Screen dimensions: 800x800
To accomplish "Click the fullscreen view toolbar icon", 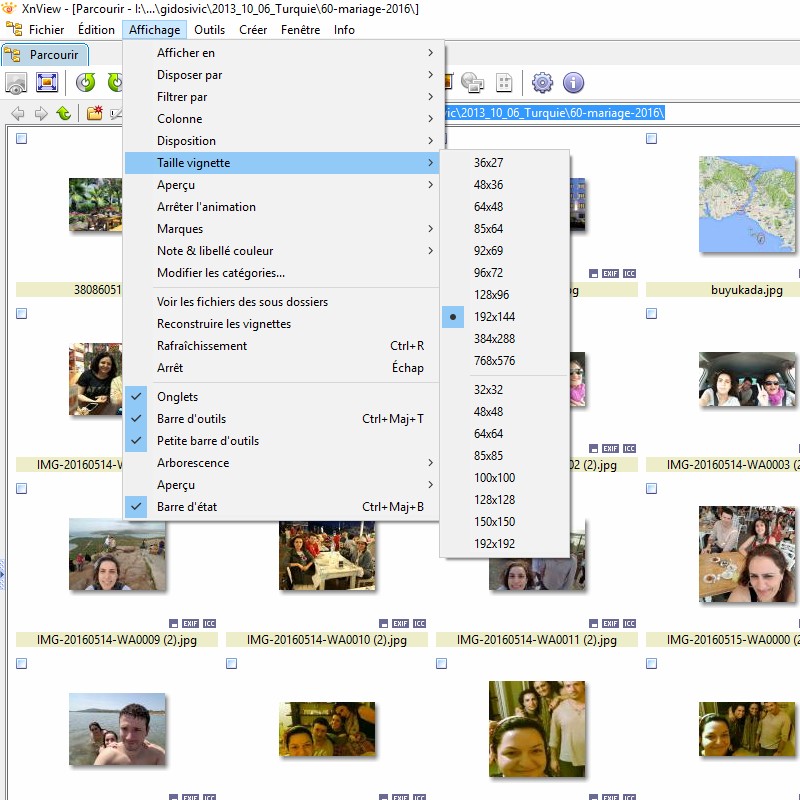I will [47, 83].
